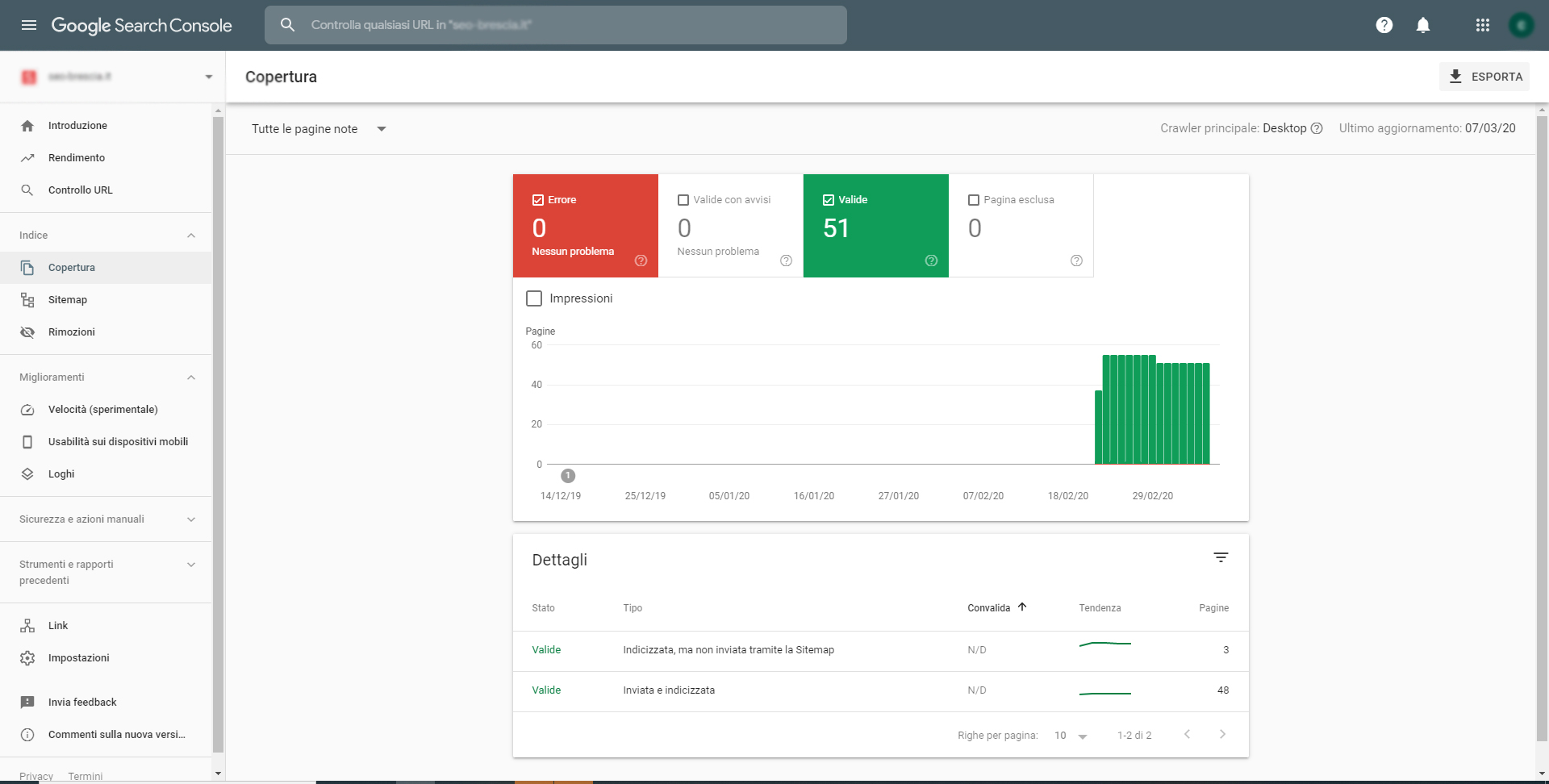The image size is (1549, 784).
Task: Sort by the Convalida column
Action: 997,608
